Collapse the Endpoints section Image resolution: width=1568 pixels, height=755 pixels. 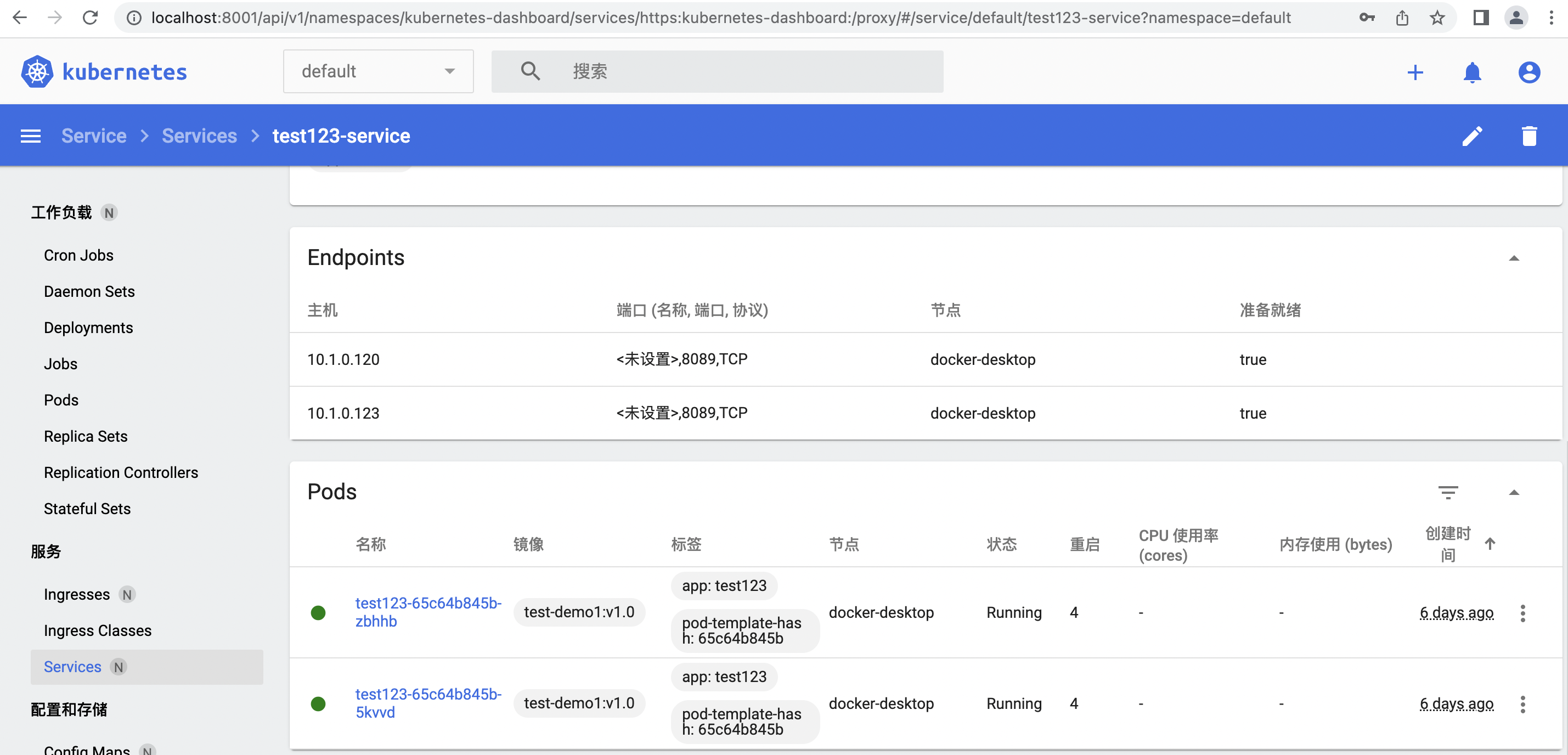[x=1514, y=257]
